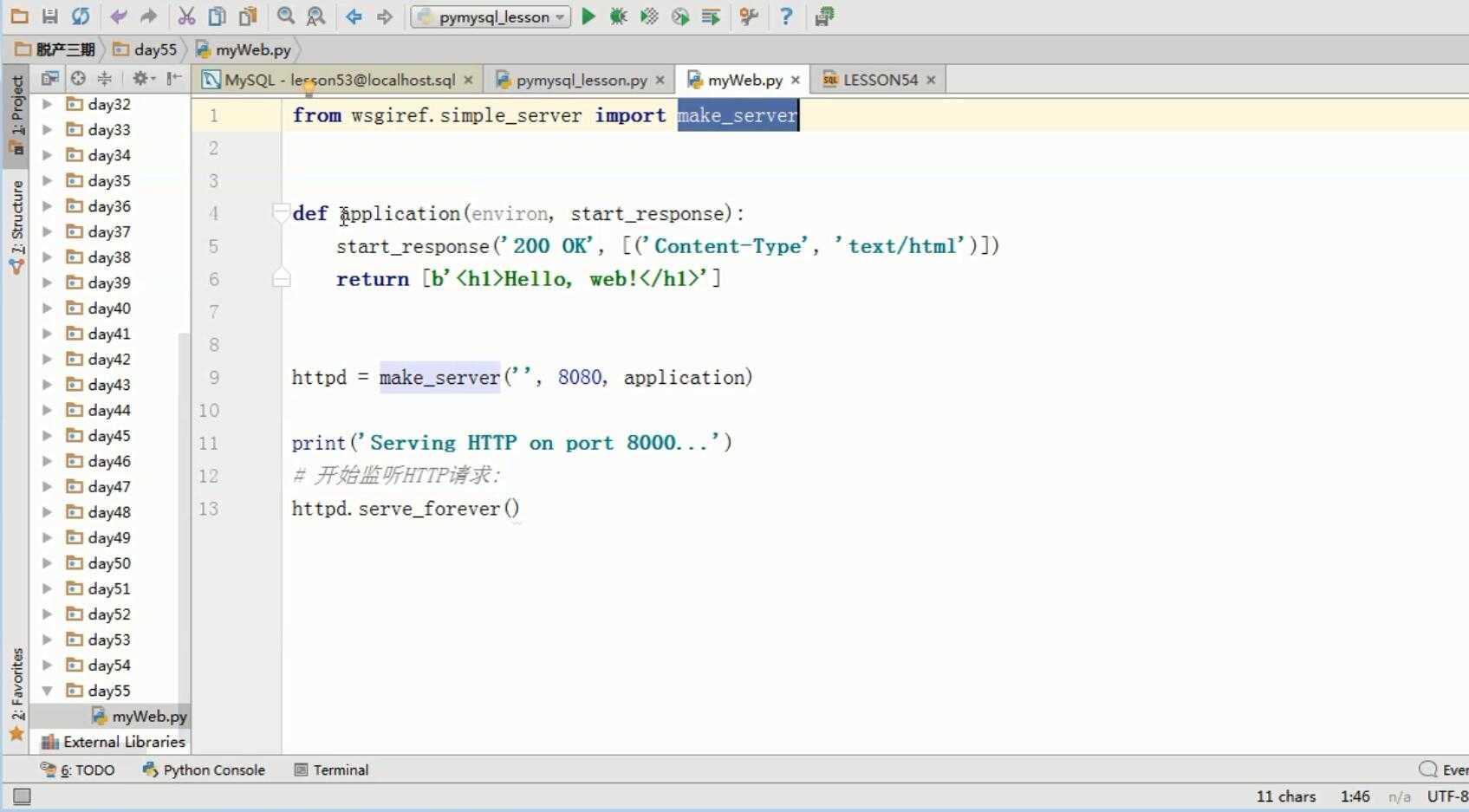Click the Concurrency diagram run icon
1469x812 pixels.
[x=711, y=16]
